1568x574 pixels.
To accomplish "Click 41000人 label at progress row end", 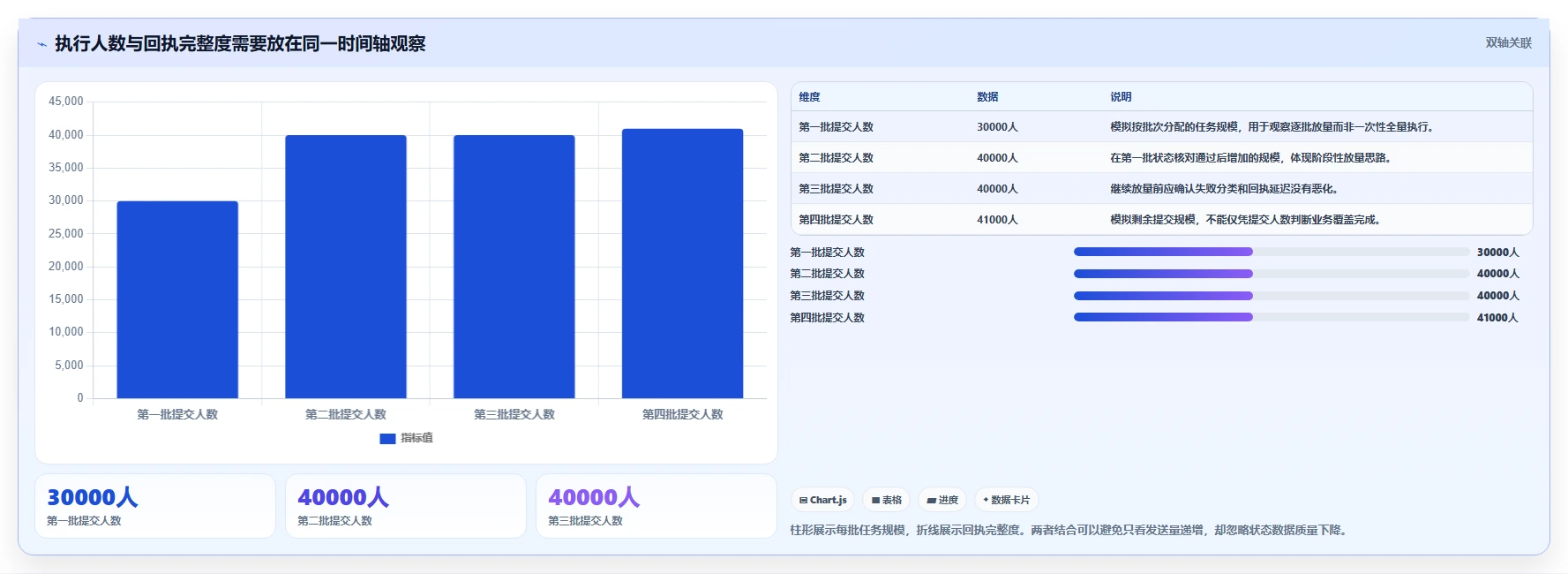I will 1497,318.
